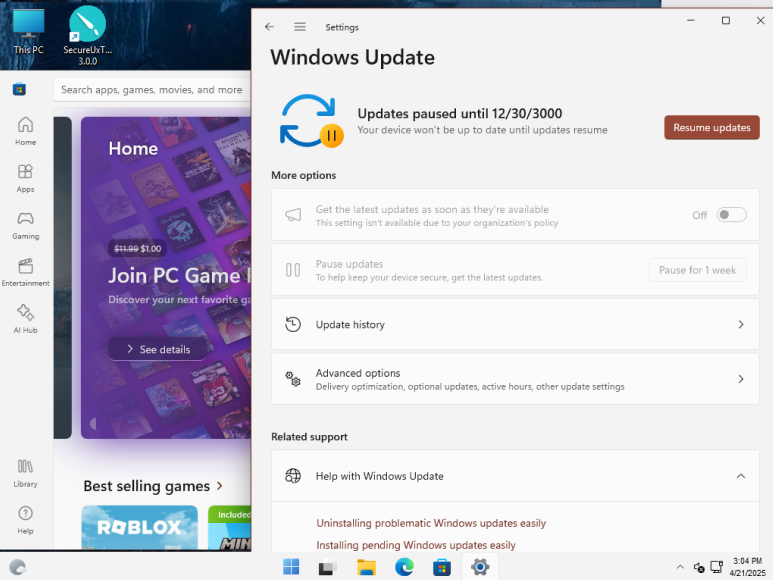Viewport: 773px width, 580px height.
Task: Open Microsoft Store from taskbar
Action: (x=442, y=567)
